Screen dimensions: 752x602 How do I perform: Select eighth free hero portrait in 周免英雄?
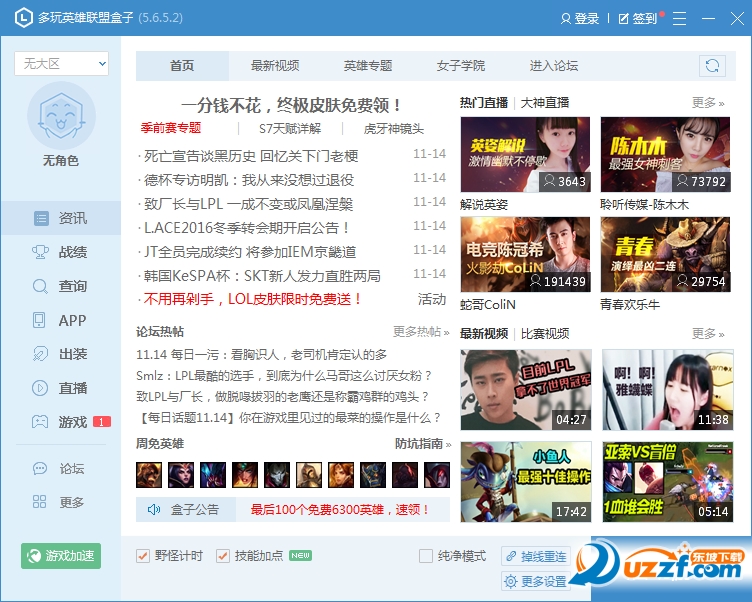[373, 475]
